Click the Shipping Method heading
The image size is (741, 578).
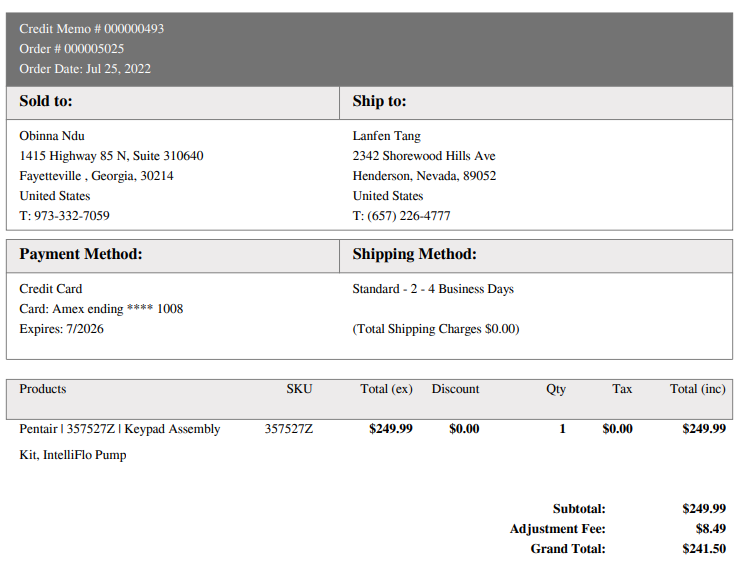point(414,254)
